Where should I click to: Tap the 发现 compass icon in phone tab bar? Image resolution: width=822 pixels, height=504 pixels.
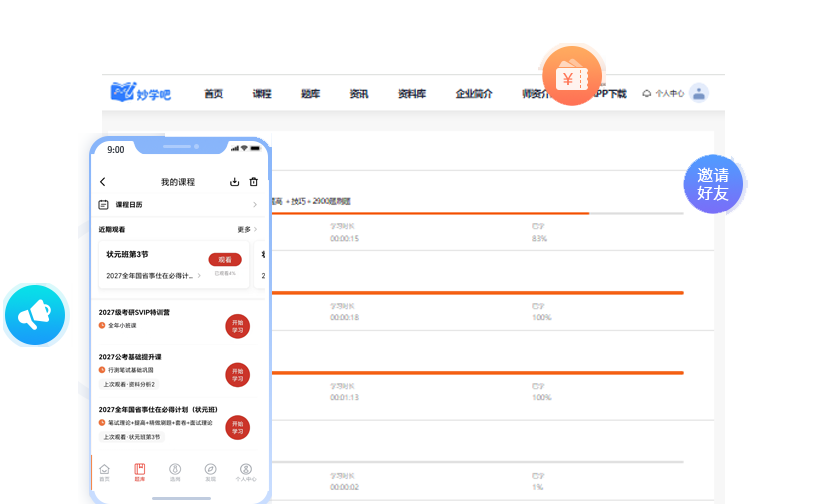(x=210, y=471)
